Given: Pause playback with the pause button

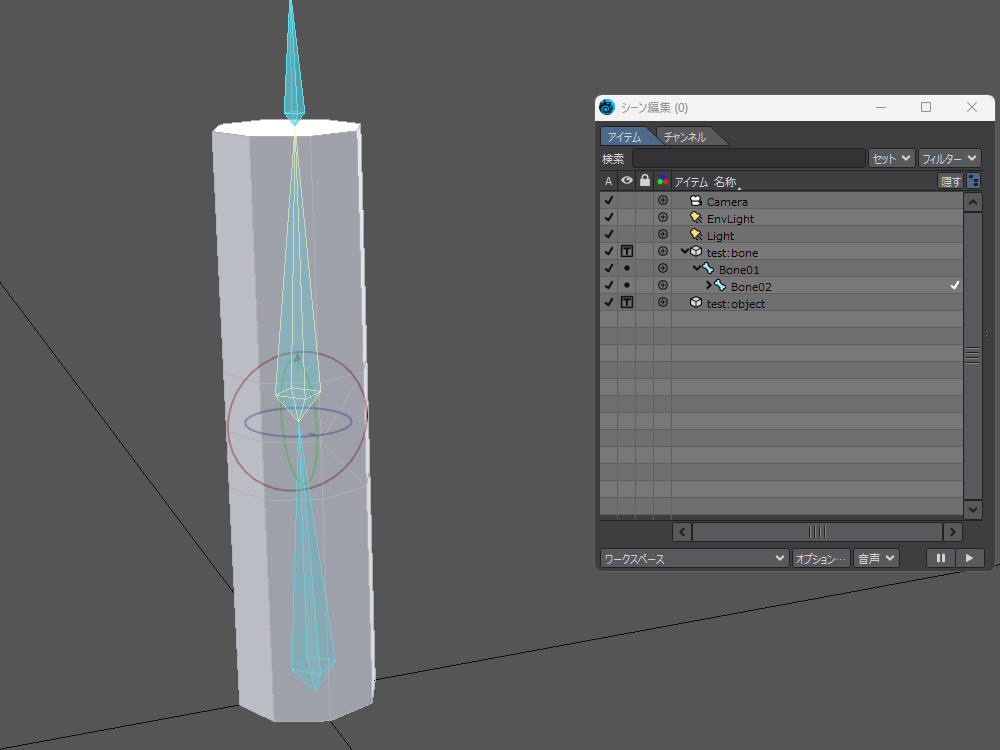Looking at the screenshot, I should [940, 558].
